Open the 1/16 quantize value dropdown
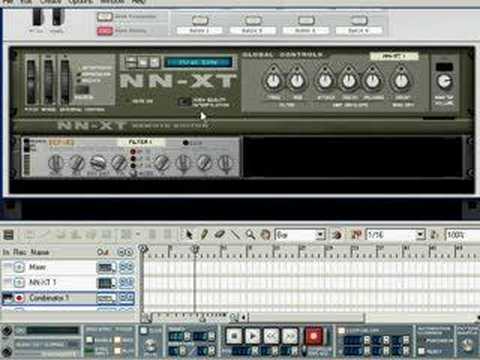Image resolution: width=480 pixels, height=360 pixels. pyautogui.click(x=420, y=235)
